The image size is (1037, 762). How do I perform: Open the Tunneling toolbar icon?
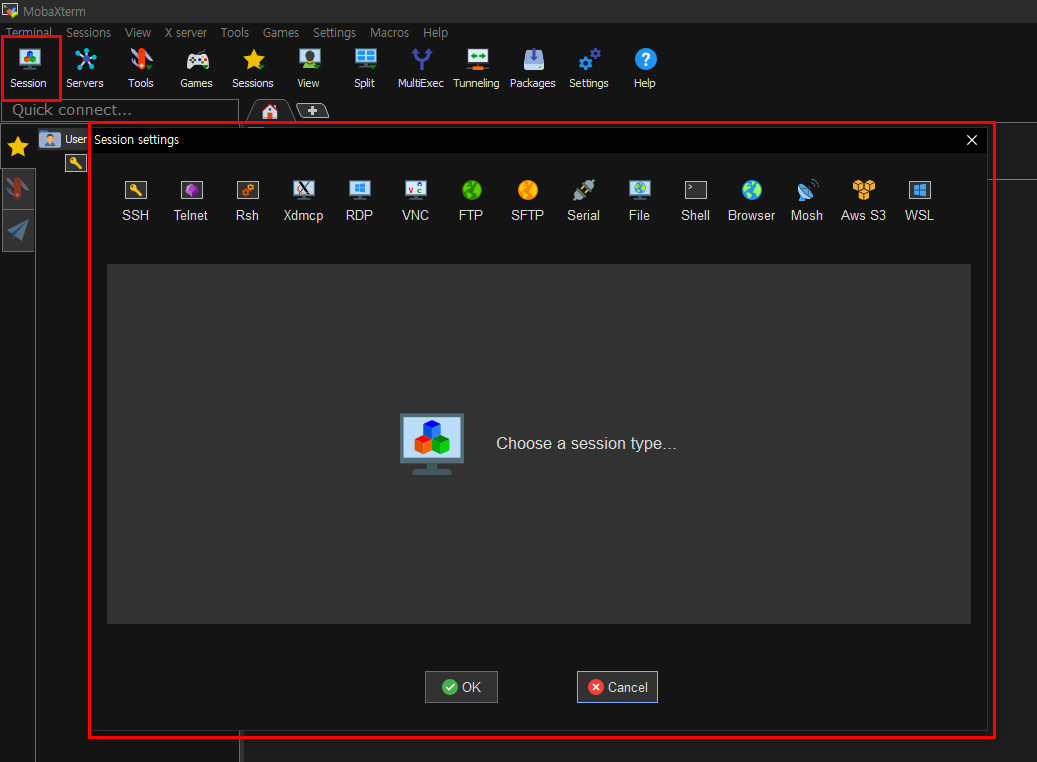point(476,68)
